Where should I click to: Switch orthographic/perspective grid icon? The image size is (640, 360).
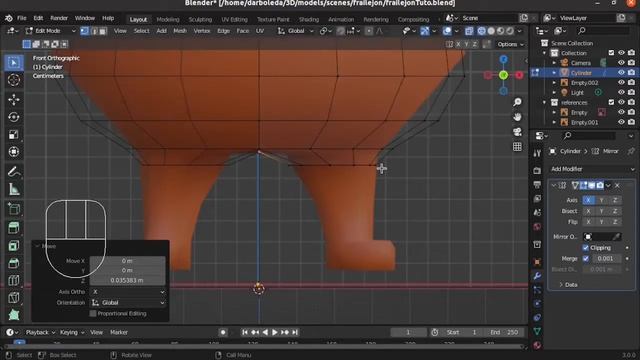pyautogui.click(x=517, y=147)
